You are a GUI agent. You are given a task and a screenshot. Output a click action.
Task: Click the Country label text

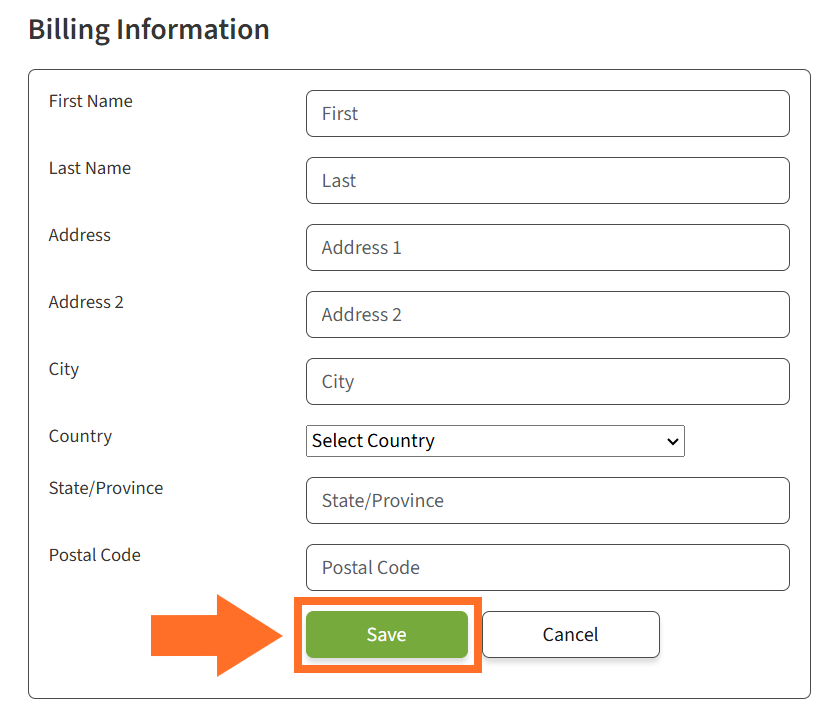coord(80,436)
